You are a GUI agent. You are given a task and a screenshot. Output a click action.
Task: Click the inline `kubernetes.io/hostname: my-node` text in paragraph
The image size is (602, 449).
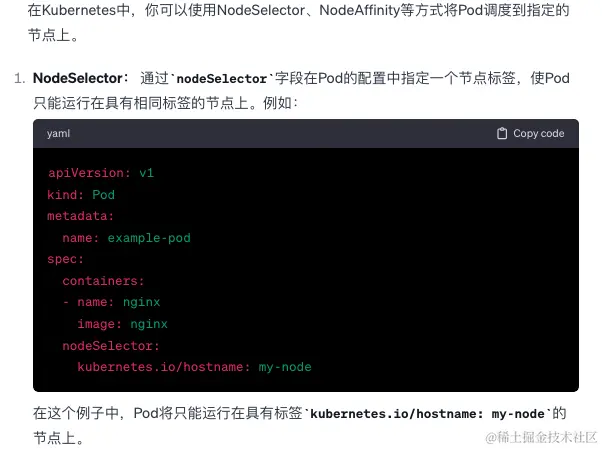pos(427,414)
